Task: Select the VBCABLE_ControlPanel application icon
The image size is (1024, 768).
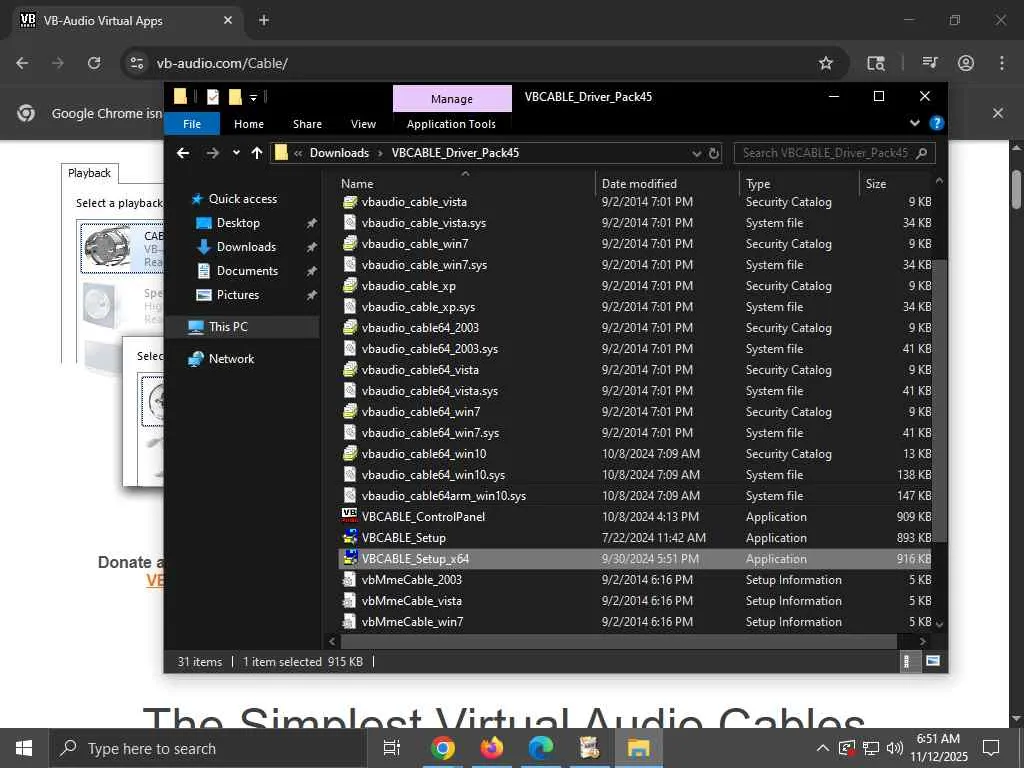Action: pos(350,516)
